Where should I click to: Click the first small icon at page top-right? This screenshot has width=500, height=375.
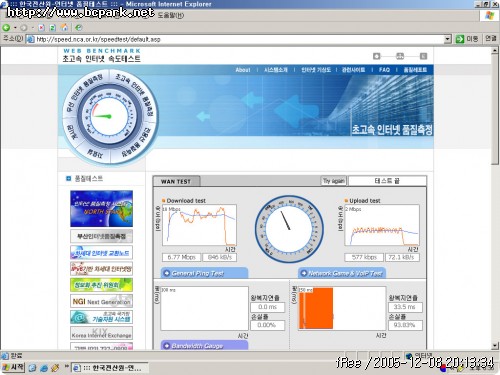click(376, 56)
